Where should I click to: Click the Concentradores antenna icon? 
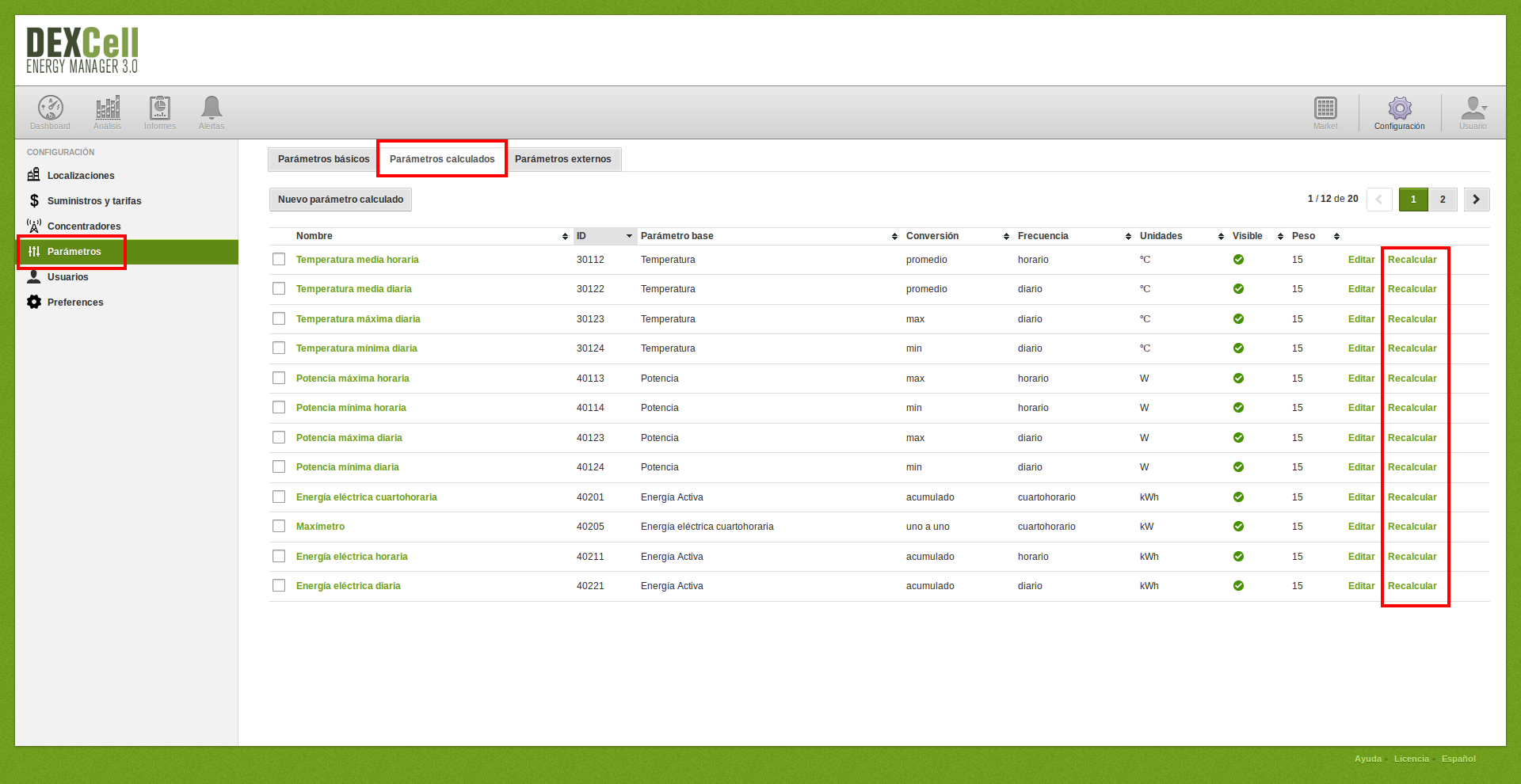(33, 226)
